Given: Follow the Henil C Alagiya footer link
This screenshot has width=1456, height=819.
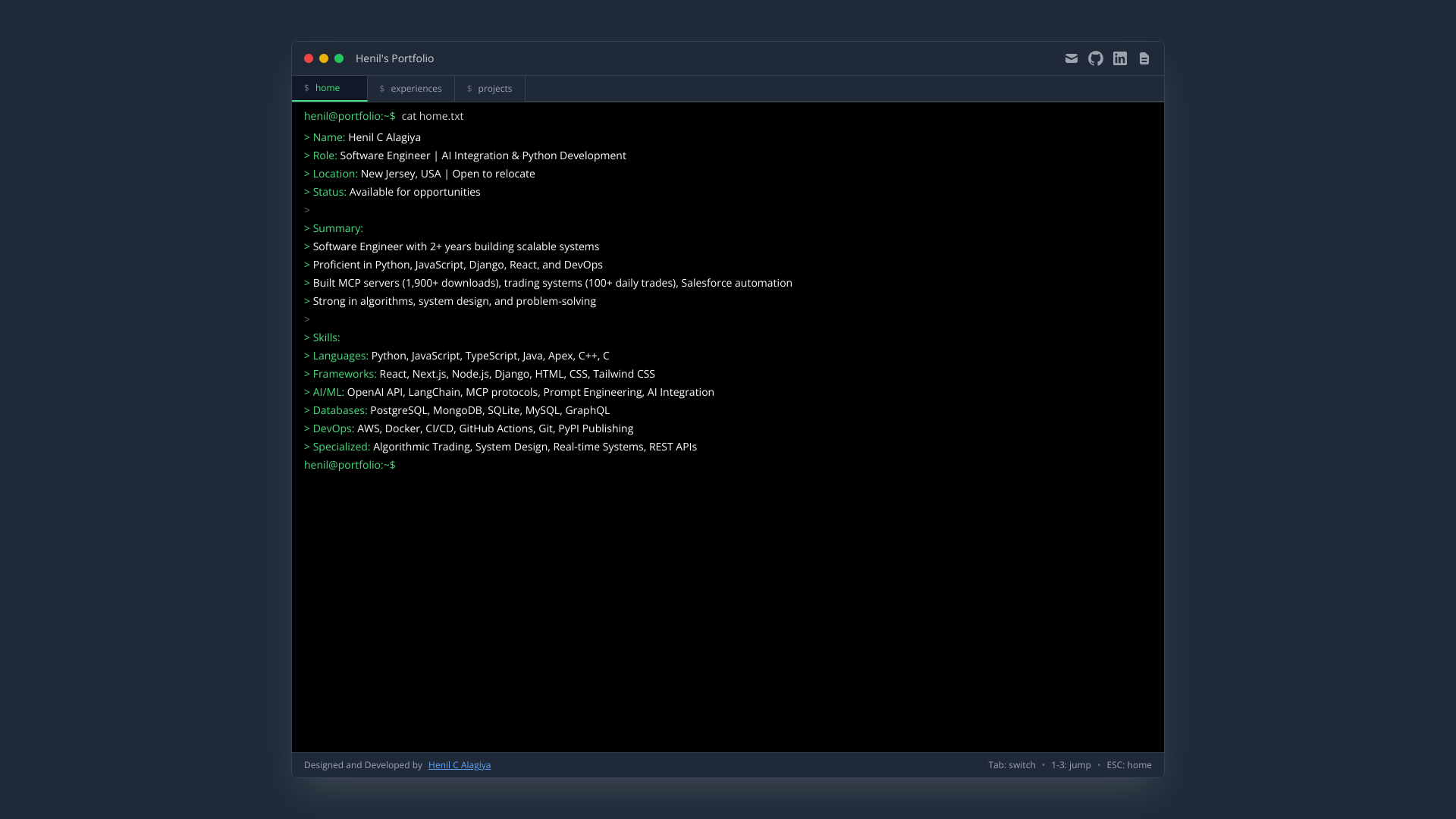Looking at the screenshot, I should [460, 765].
